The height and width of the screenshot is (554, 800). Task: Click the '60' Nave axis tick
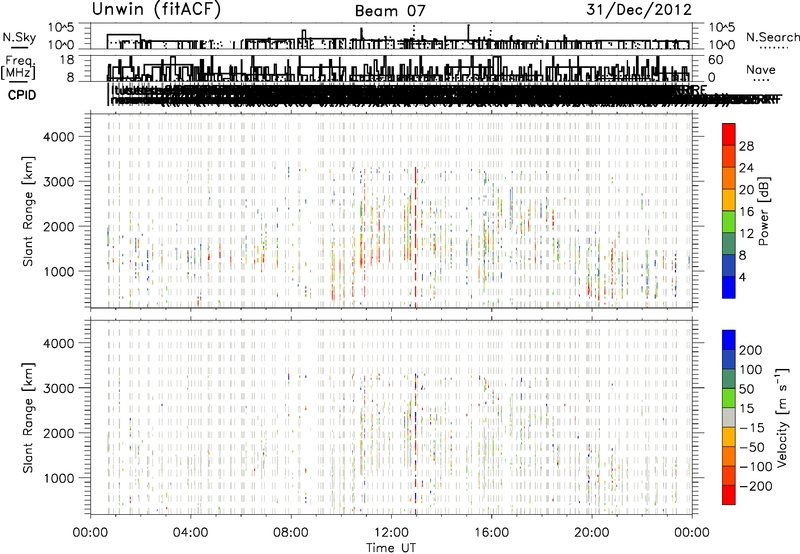(716, 60)
